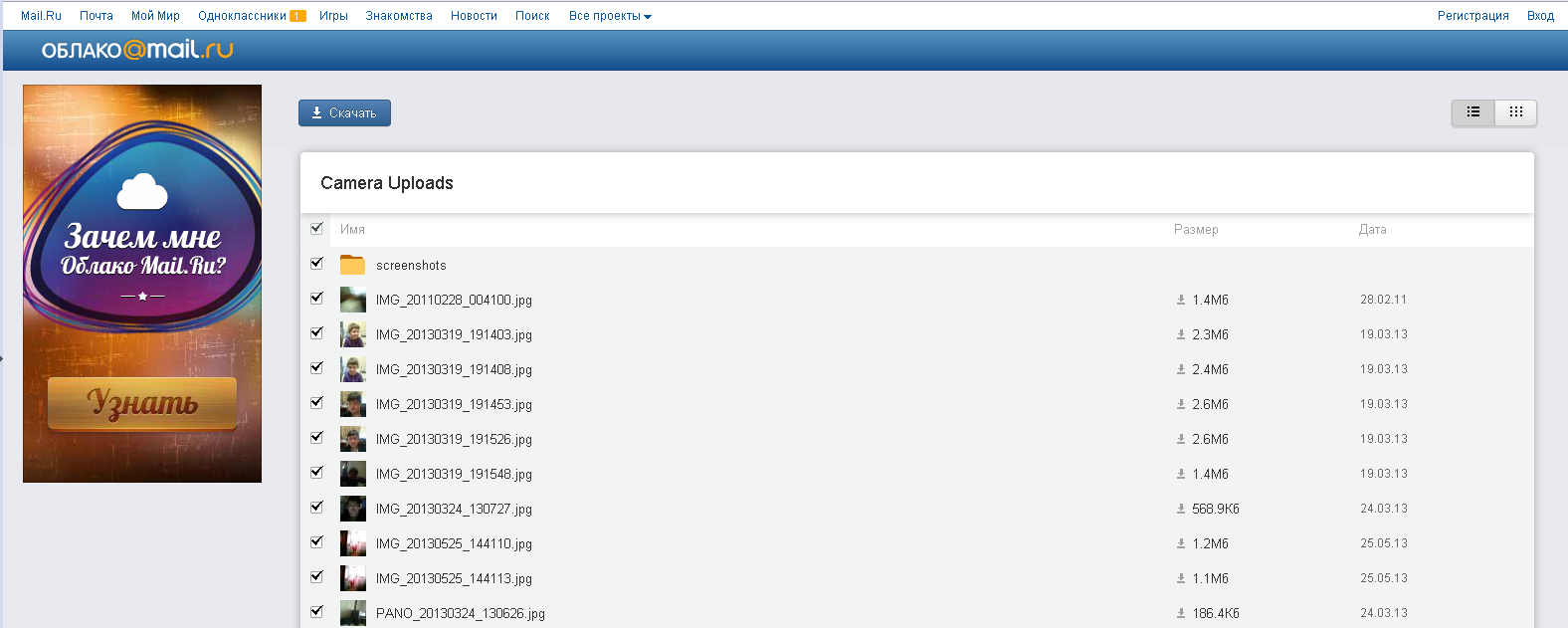Uncheck the screenshots folder checkbox
The height and width of the screenshot is (628, 1568).
tap(316, 264)
